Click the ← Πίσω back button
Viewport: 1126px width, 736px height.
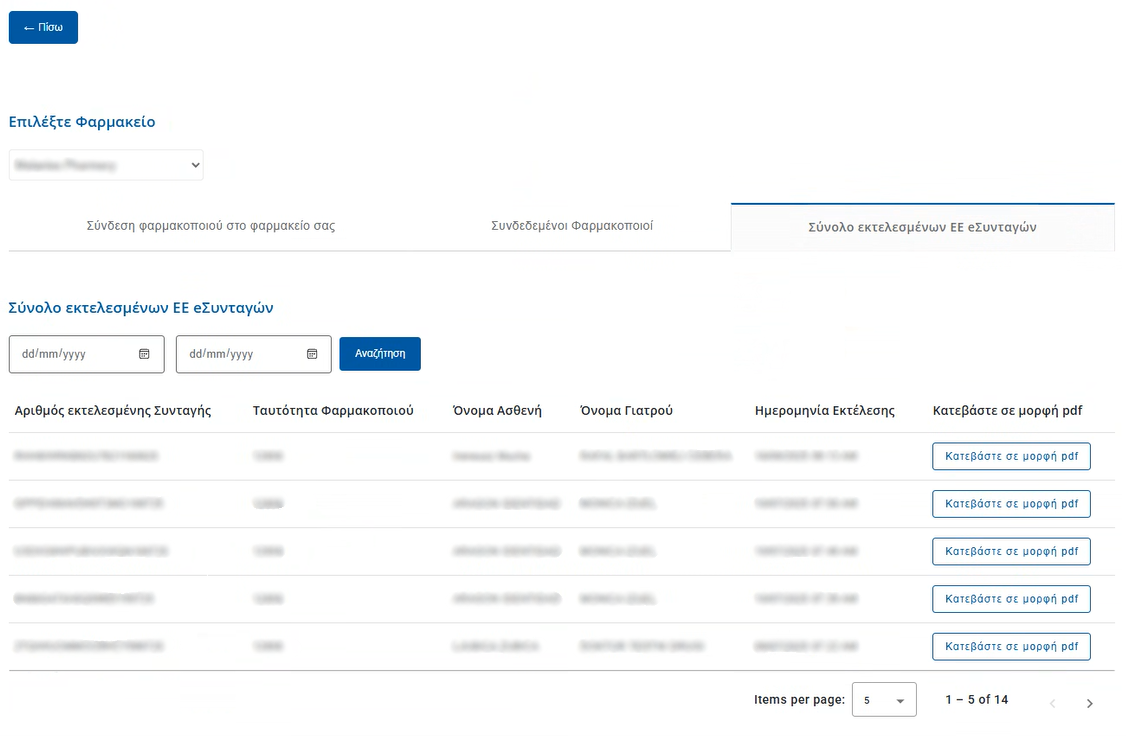[43, 27]
